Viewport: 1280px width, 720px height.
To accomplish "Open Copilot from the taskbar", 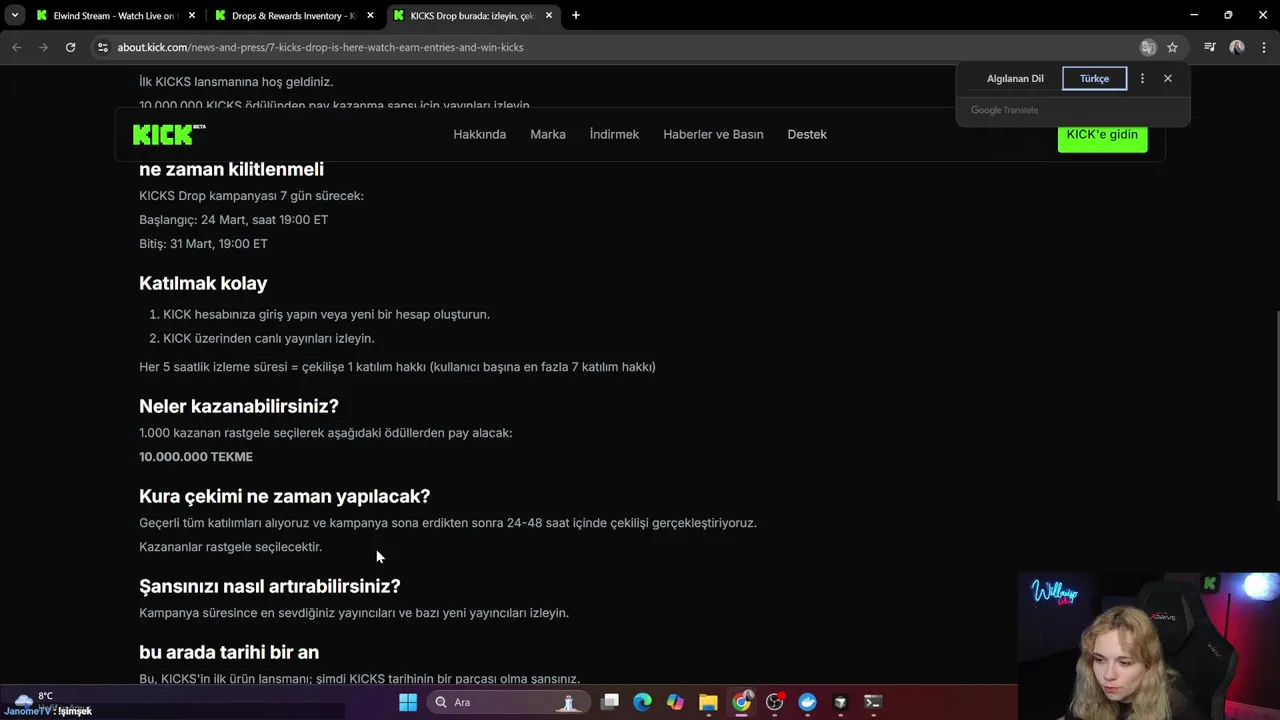I will tap(675, 702).
